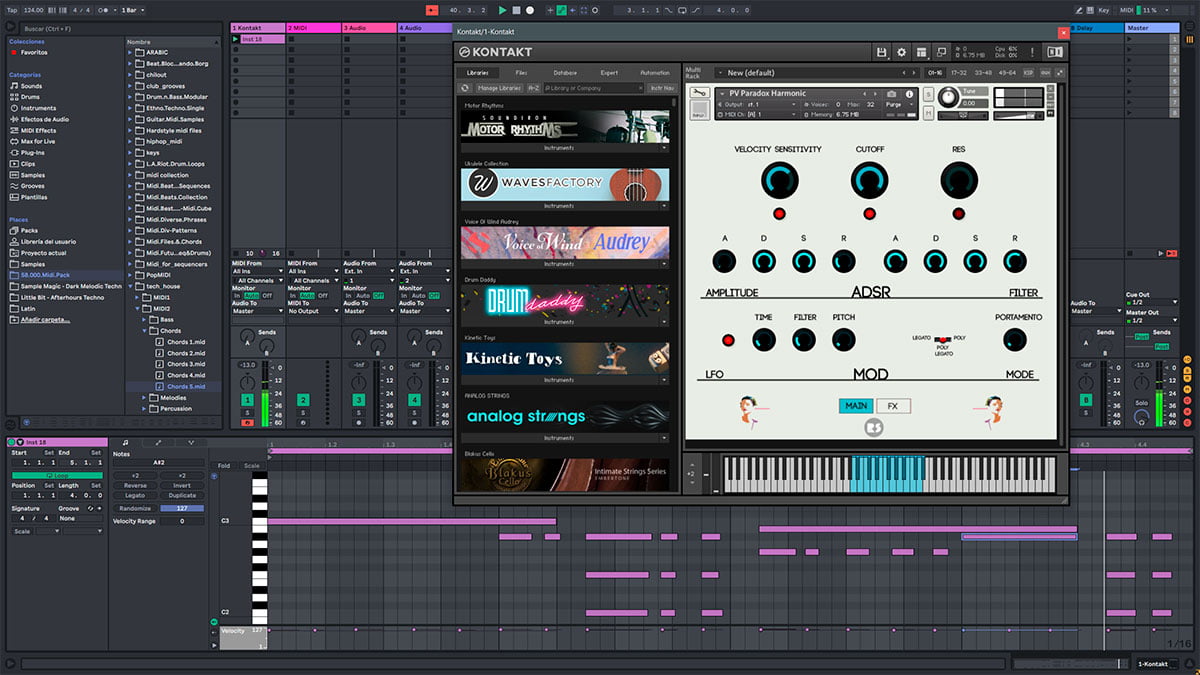Click the VELOCITY SENSITIVITY knob
The image size is (1200, 675).
[x=778, y=180]
